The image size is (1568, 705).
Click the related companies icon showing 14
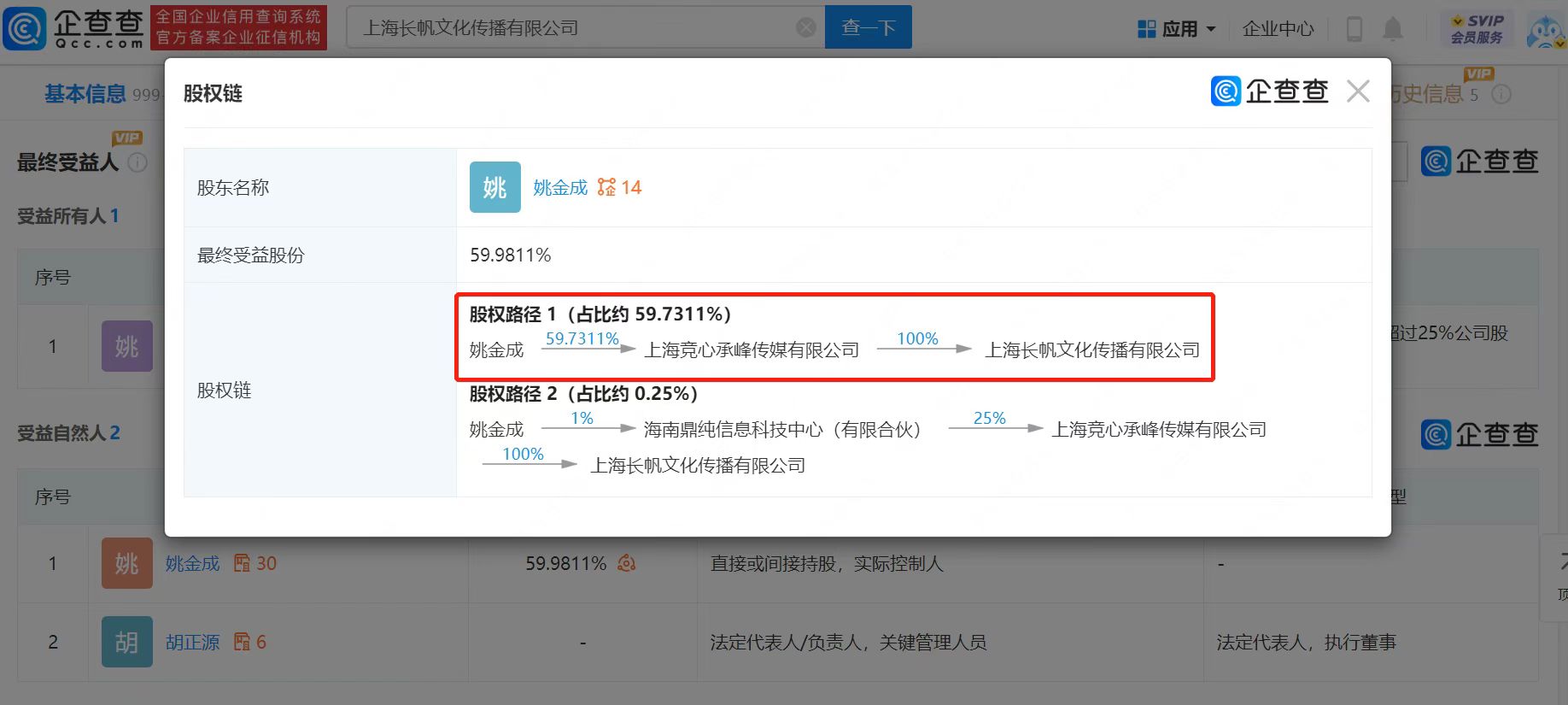coord(619,187)
